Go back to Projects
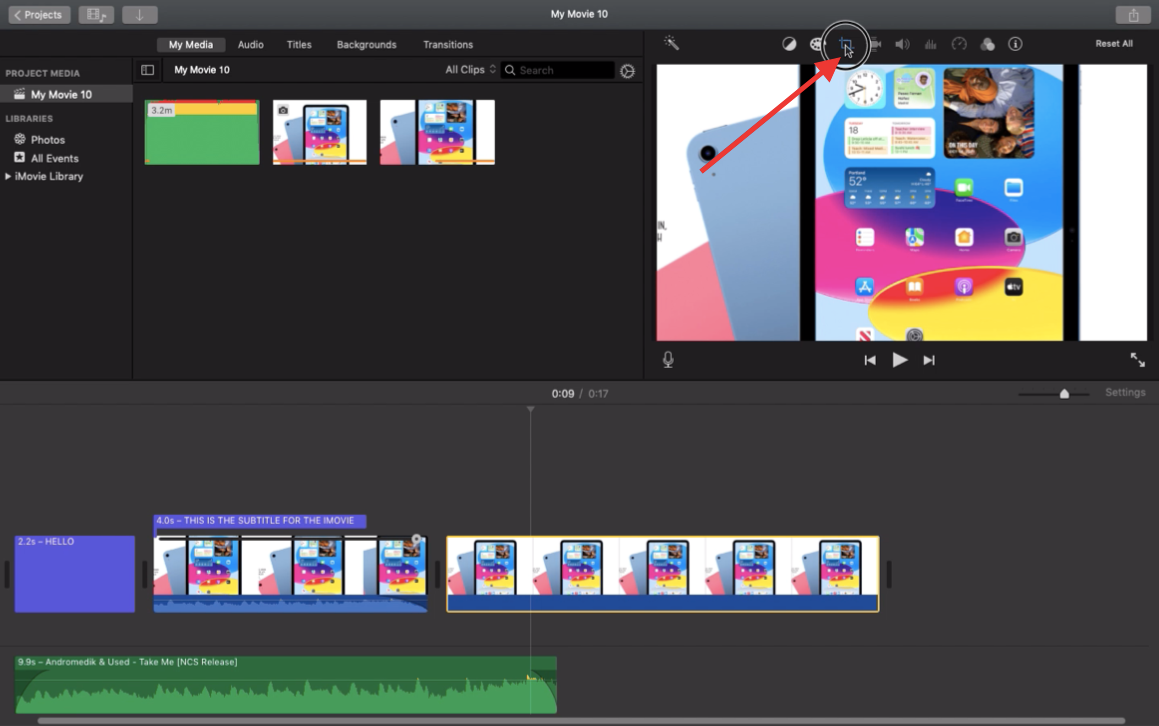This screenshot has height=726, width=1159. click(x=40, y=15)
